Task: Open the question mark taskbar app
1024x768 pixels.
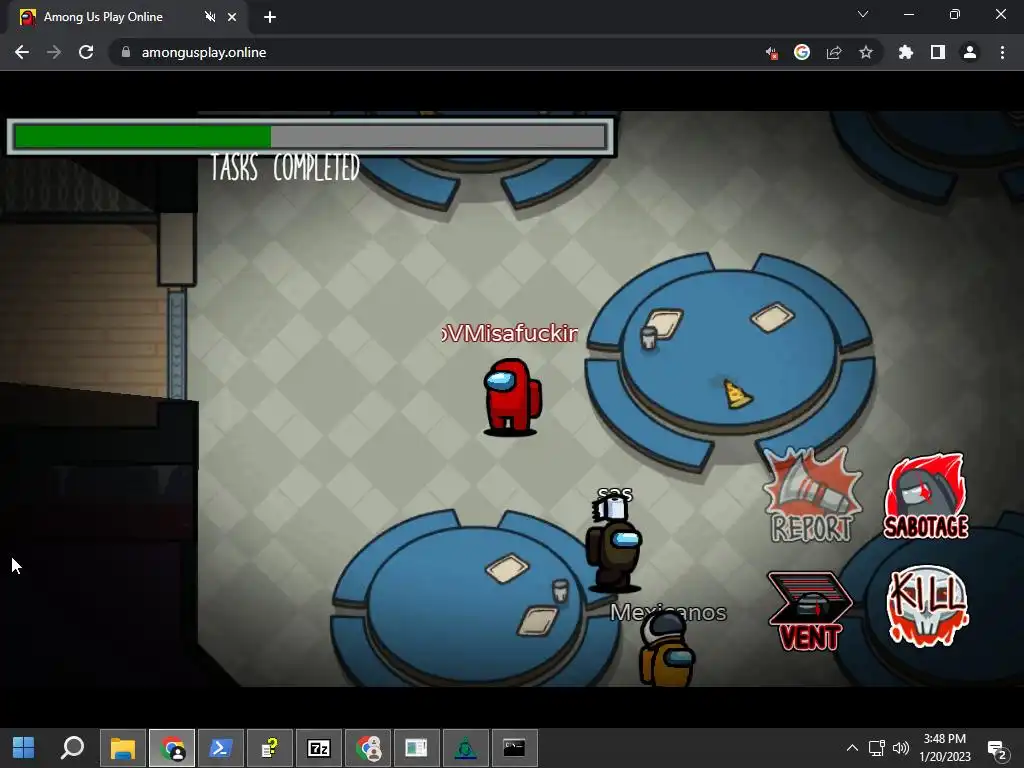Action: point(270,748)
